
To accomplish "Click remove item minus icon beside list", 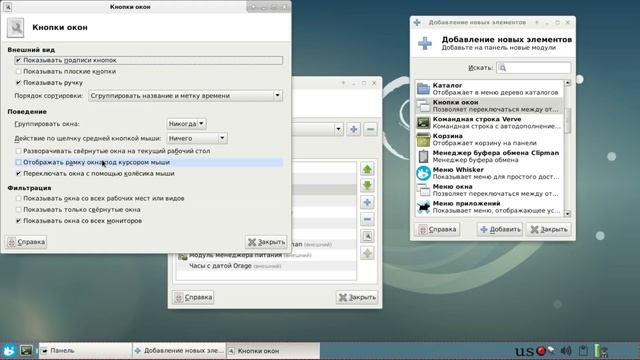I will pos(367,219).
